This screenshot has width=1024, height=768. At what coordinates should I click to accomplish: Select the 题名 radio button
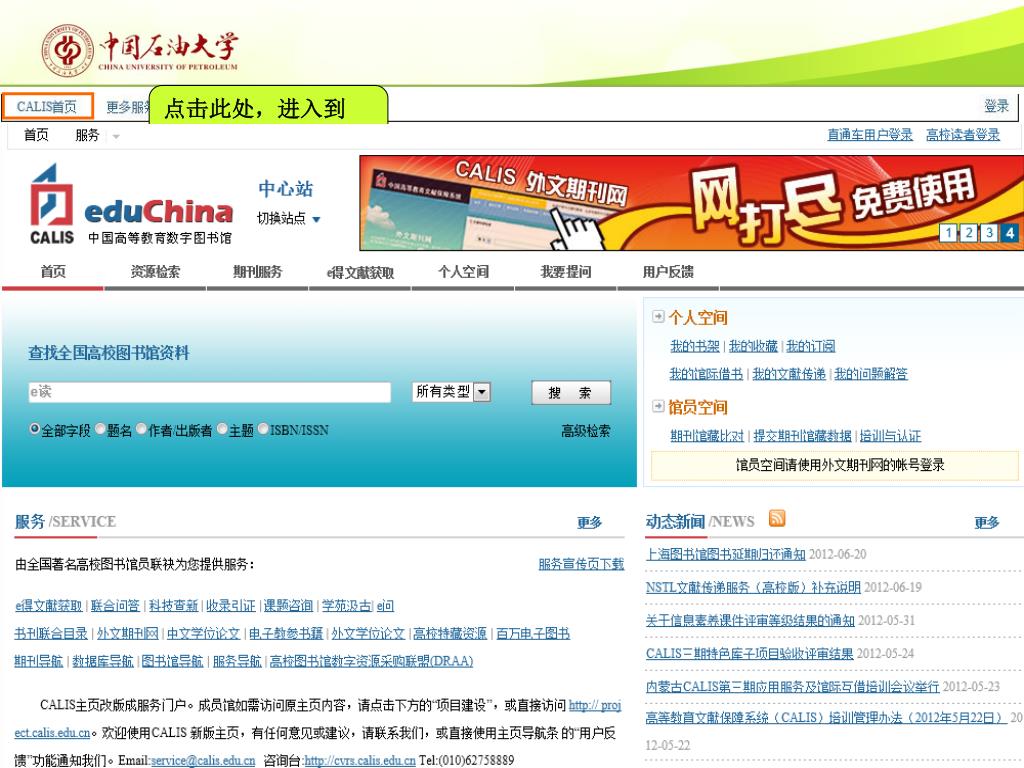pyautogui.click(x=100, y=429)
